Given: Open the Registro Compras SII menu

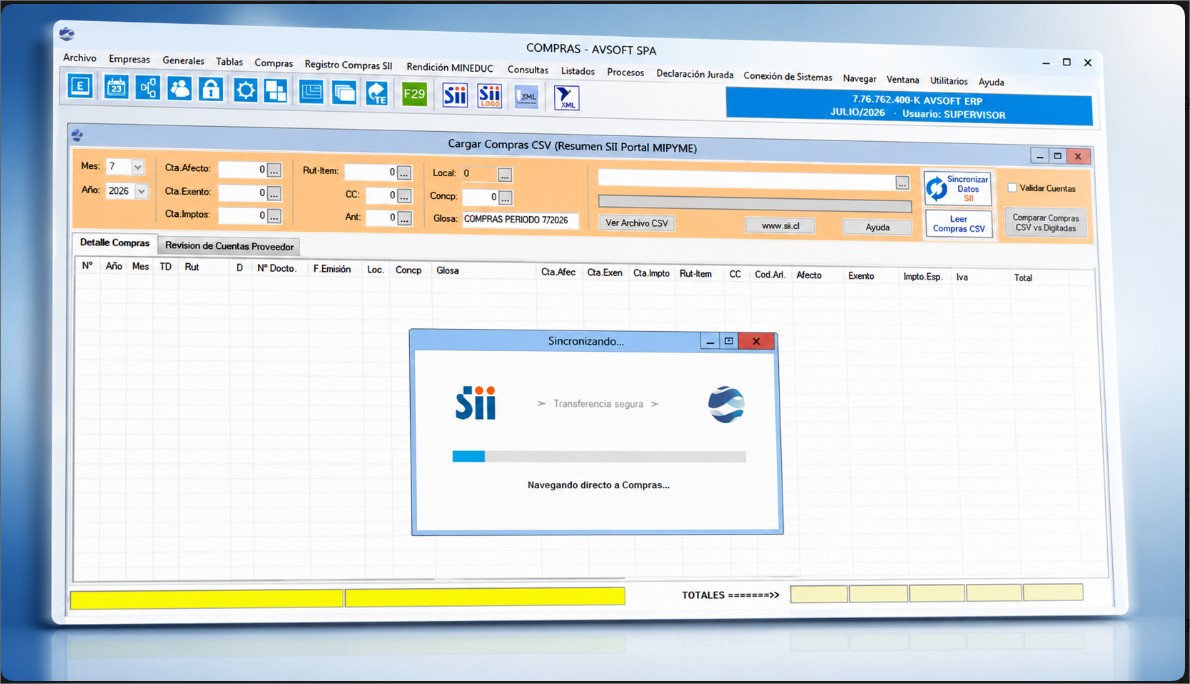Looking at the screenshot, I should (x=348, y=65).
